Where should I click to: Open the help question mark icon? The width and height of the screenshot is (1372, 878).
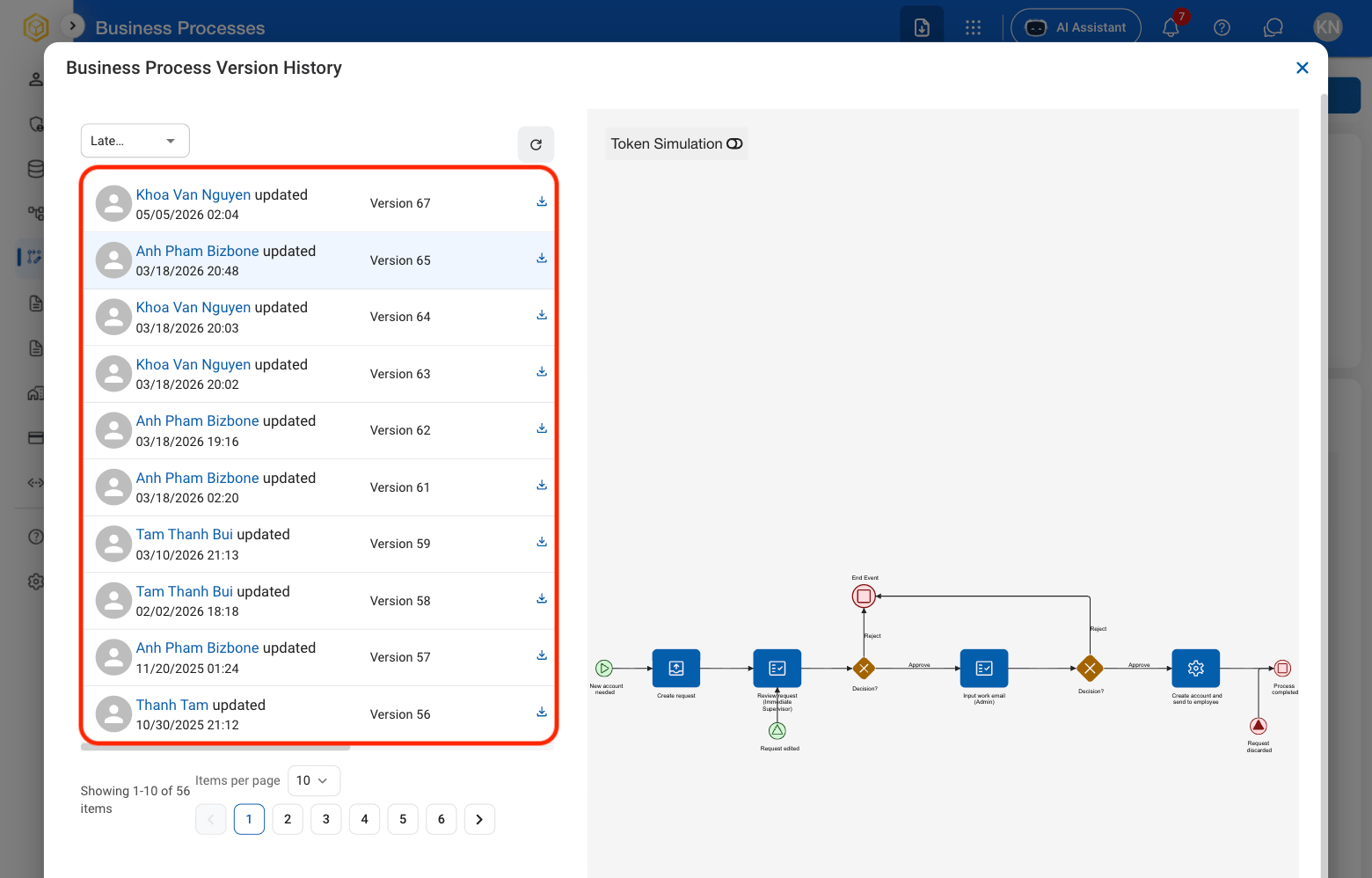(1222, 27)
